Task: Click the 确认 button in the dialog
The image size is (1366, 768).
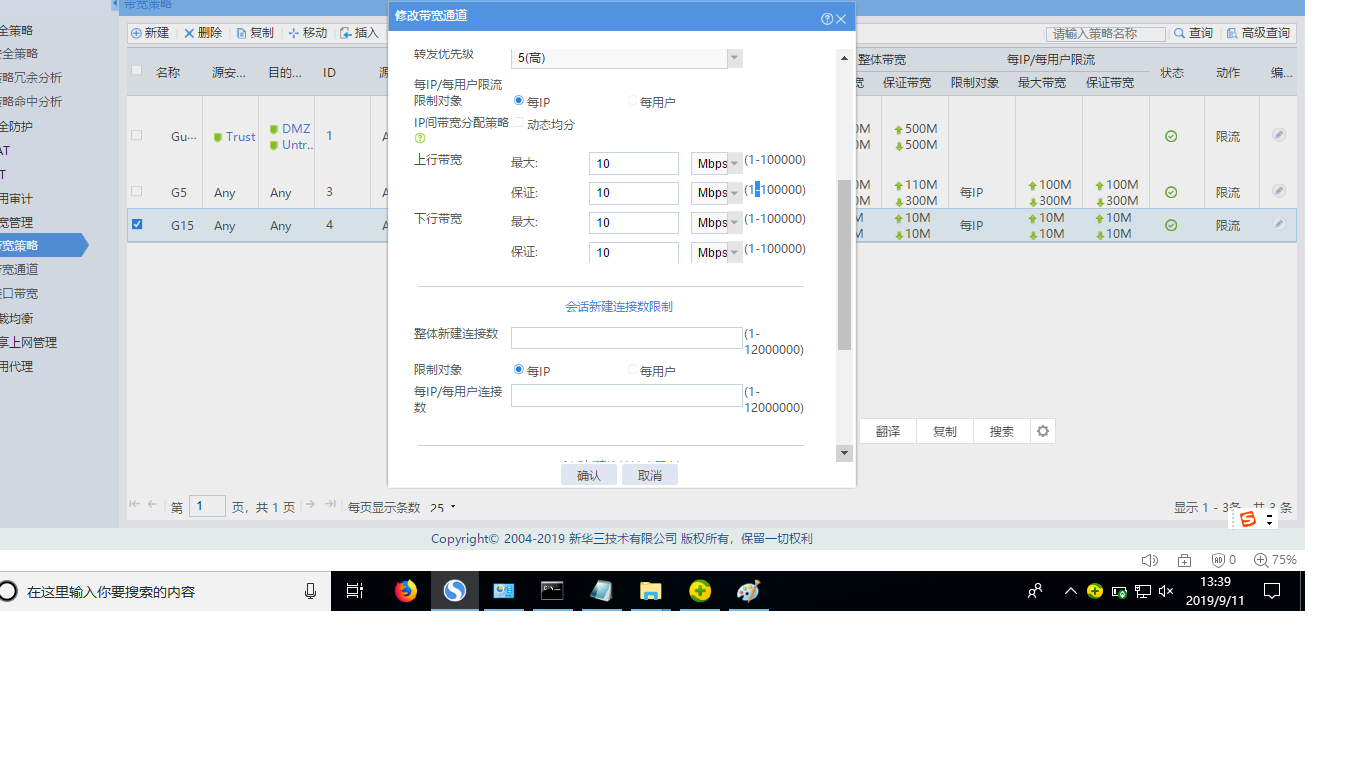Action: click(x=589, y=475)
